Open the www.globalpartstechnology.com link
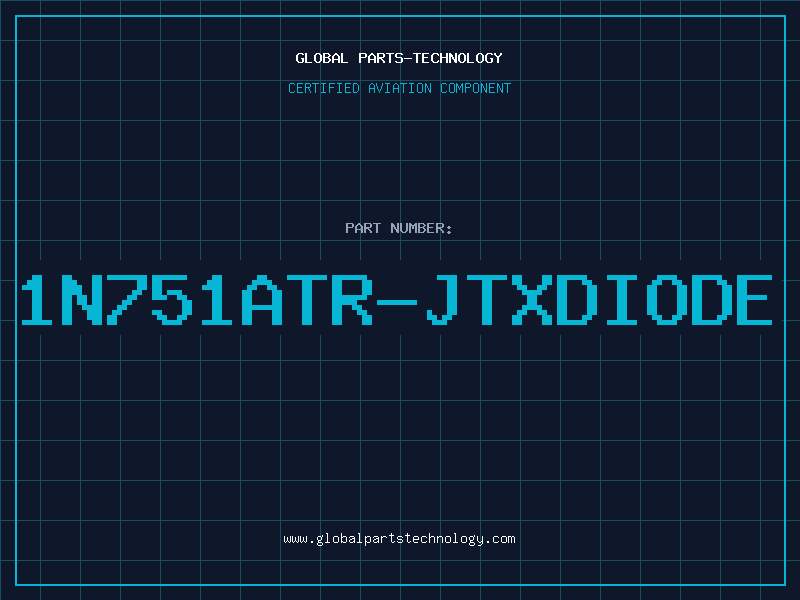Viewport: 800px width, 600px height. click(x=399, y=539)
